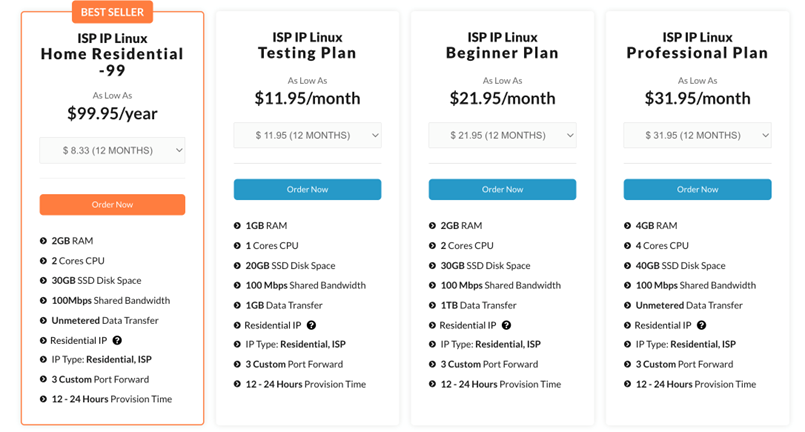This screenshot has height=432, width=805.
Task: Click Residential IP help icon in Professional Plan
Action: (x=701, y=325)
